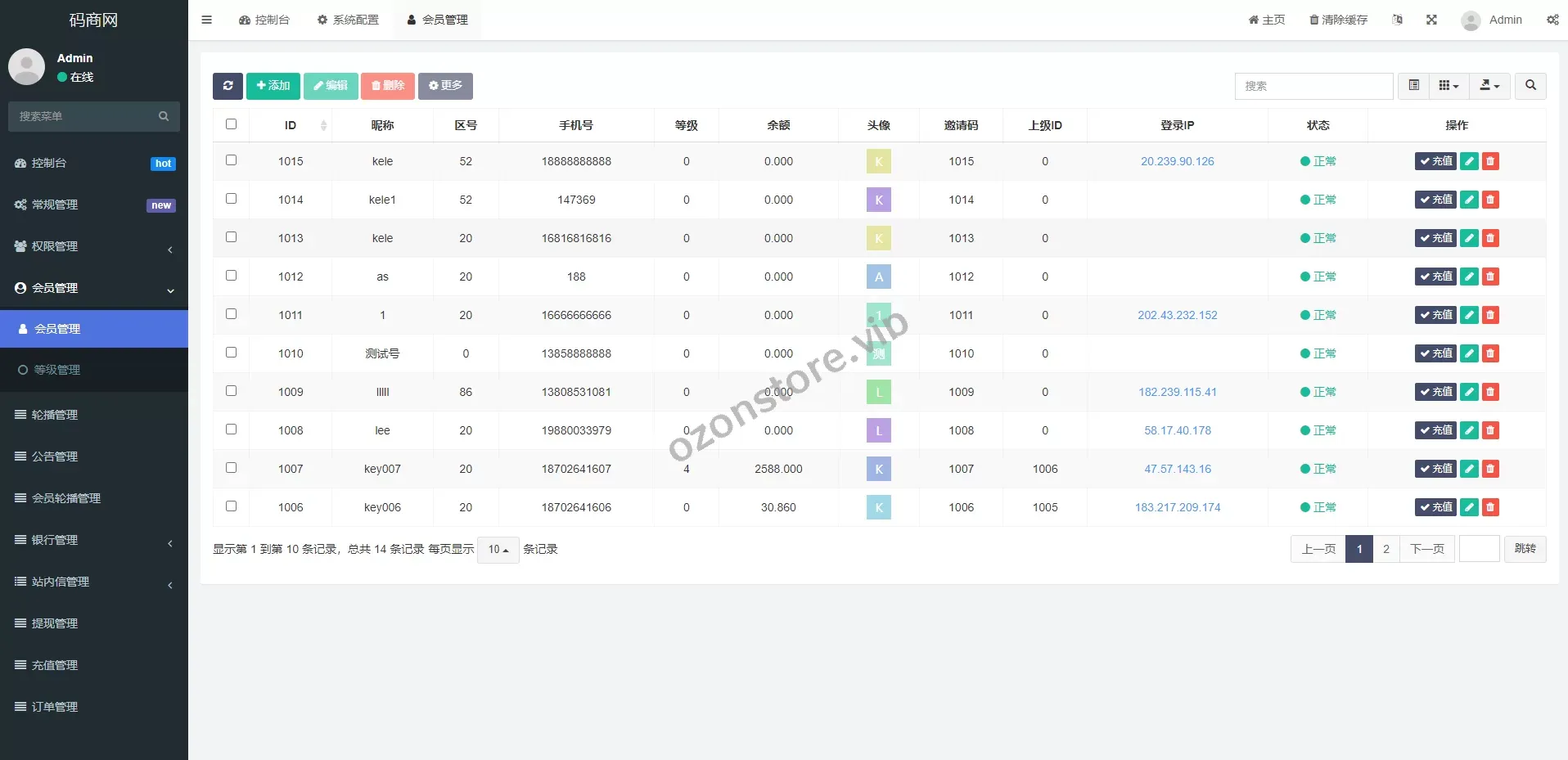This screenshot has height=760, width=1568.
Task: Click the 搜索 search input field
Action: click(x=1313, y=86)
